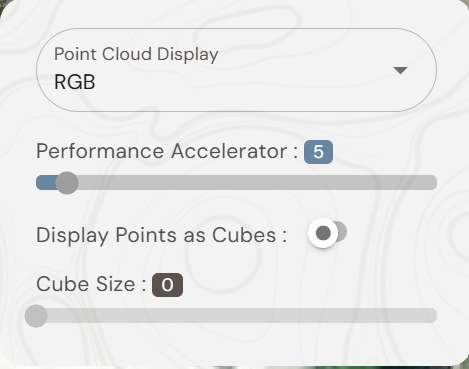Click the Performance Accelerator slider handle
The height and width of the screenshot is (369, 469).
point(67,183)
